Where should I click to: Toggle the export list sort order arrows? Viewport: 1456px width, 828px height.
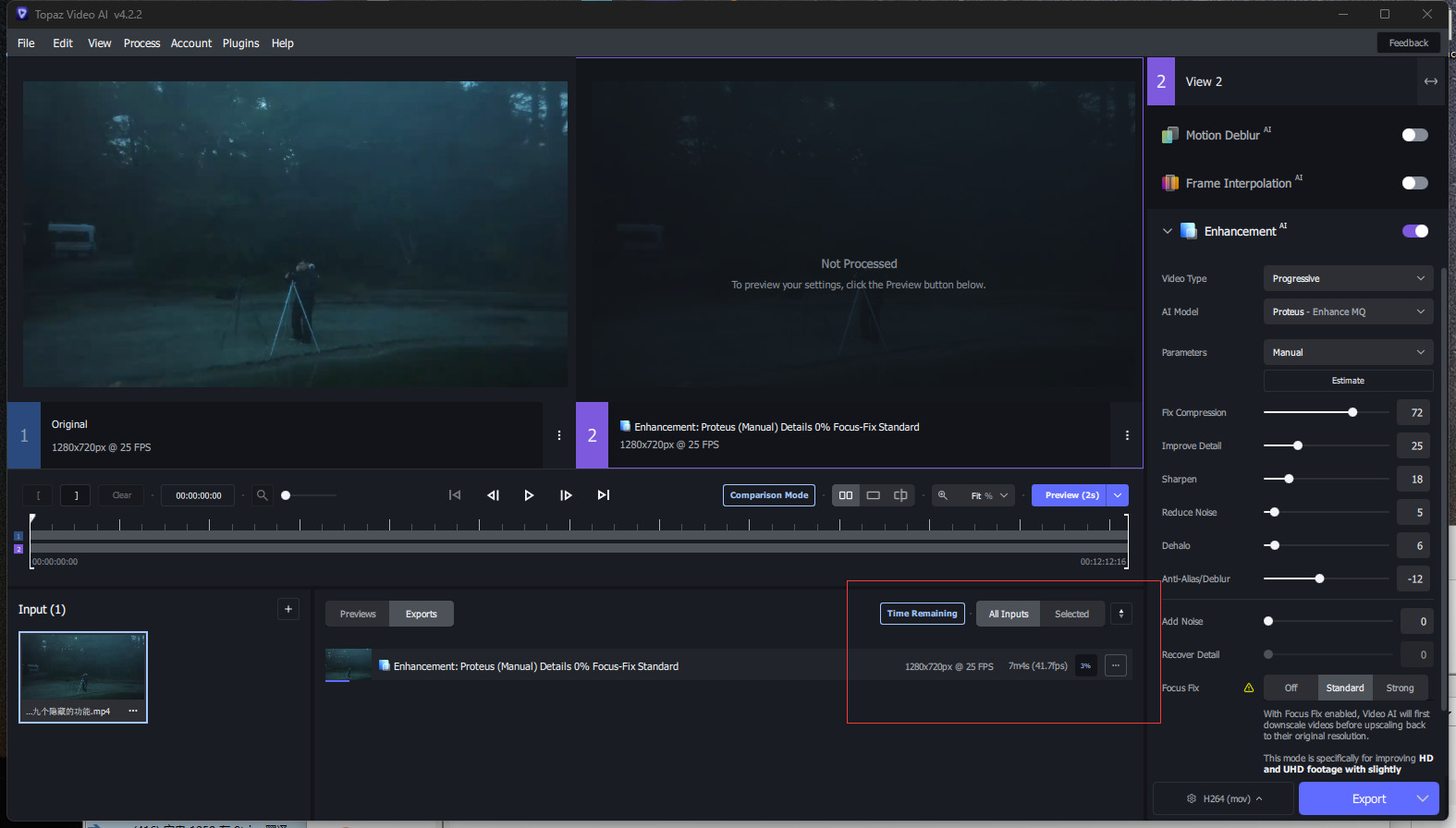click(1121, 614)
